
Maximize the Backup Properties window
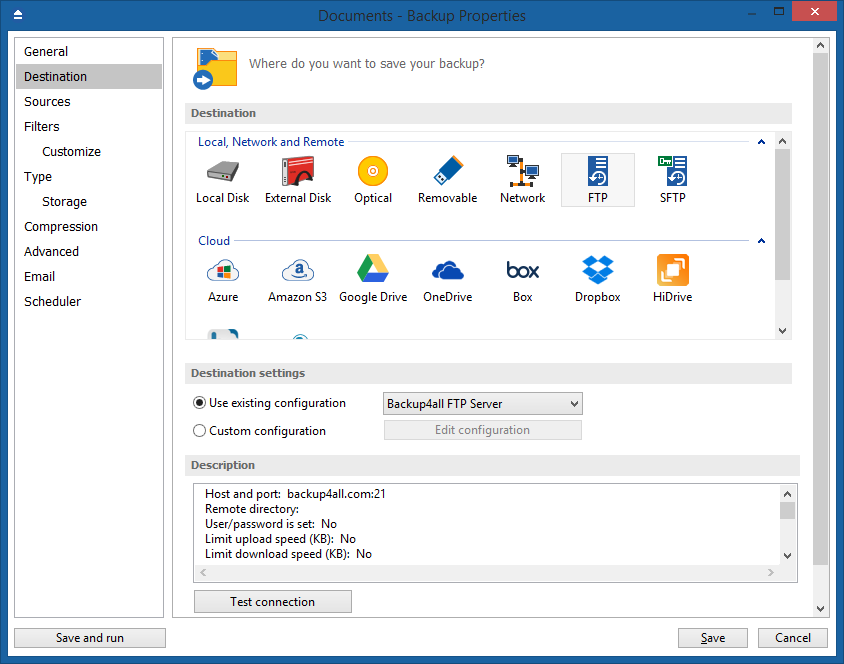tap(778, 11)
